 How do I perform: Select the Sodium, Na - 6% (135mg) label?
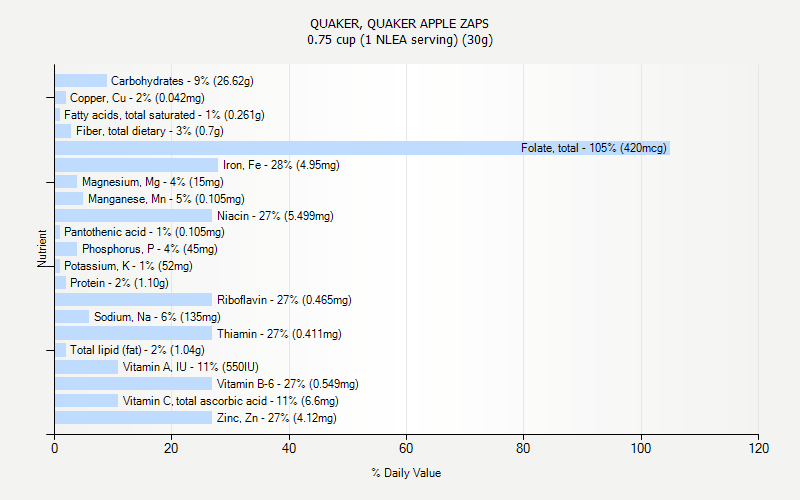pos(157,317)
